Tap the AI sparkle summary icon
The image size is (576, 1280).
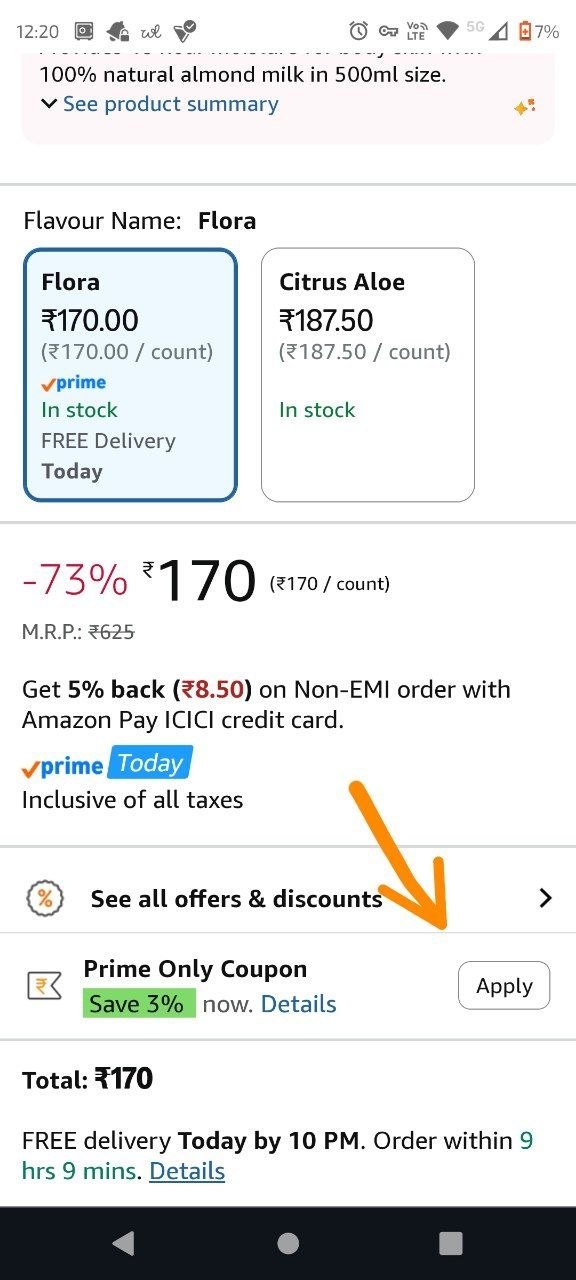[x=525, y=107]
